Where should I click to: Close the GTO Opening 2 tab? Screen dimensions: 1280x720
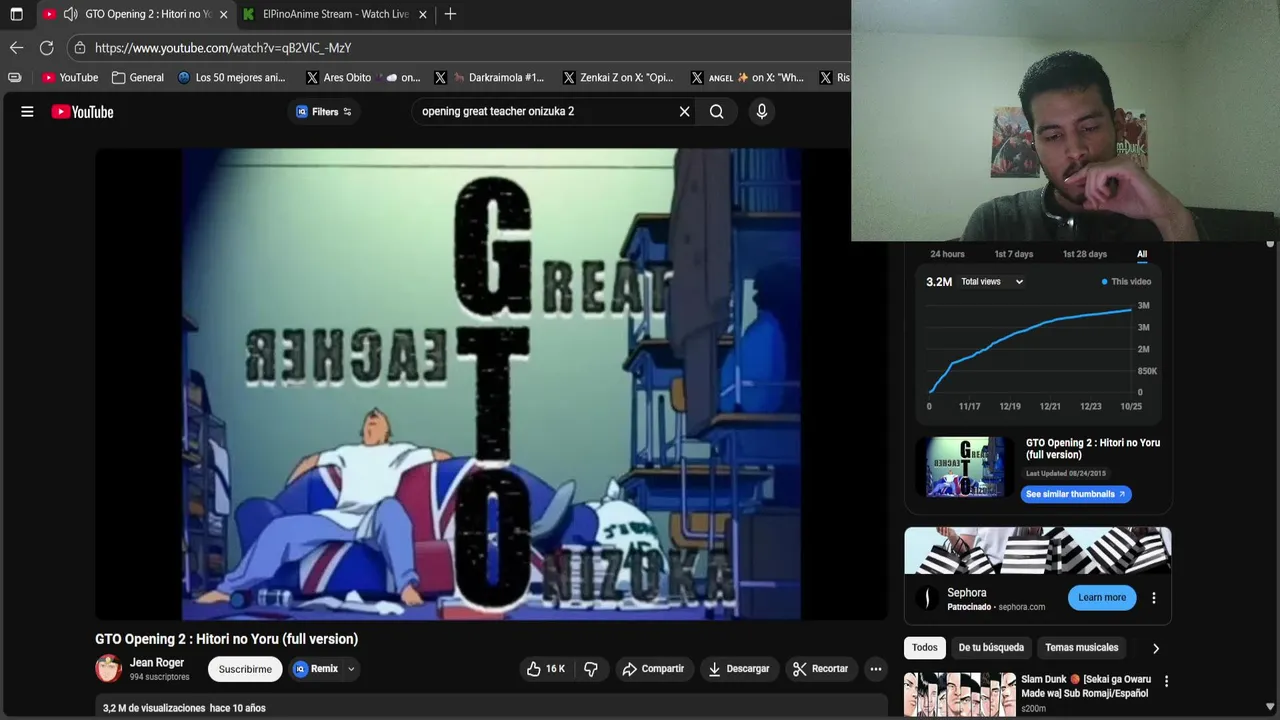click(x=223, y=14)
